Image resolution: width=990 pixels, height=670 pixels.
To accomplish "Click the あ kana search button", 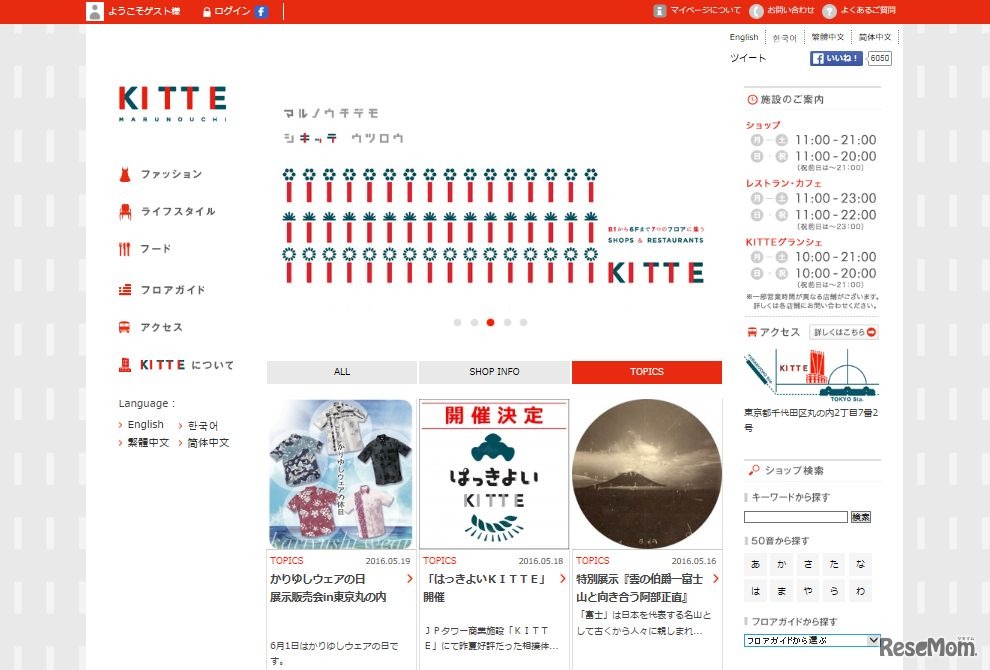I will tap(755, 565).
